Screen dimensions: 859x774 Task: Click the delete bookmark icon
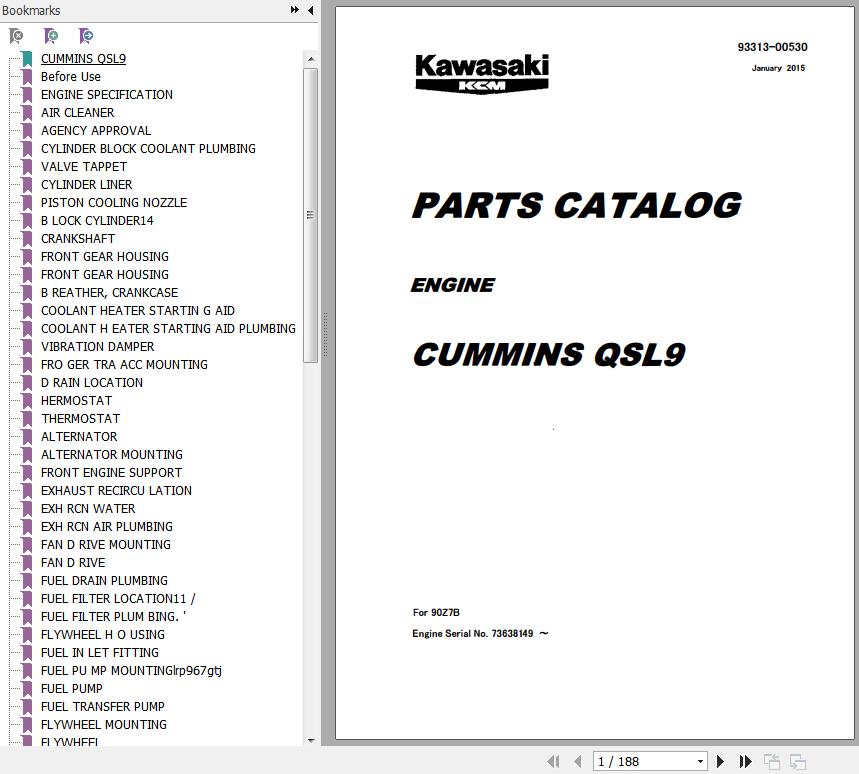16,36
